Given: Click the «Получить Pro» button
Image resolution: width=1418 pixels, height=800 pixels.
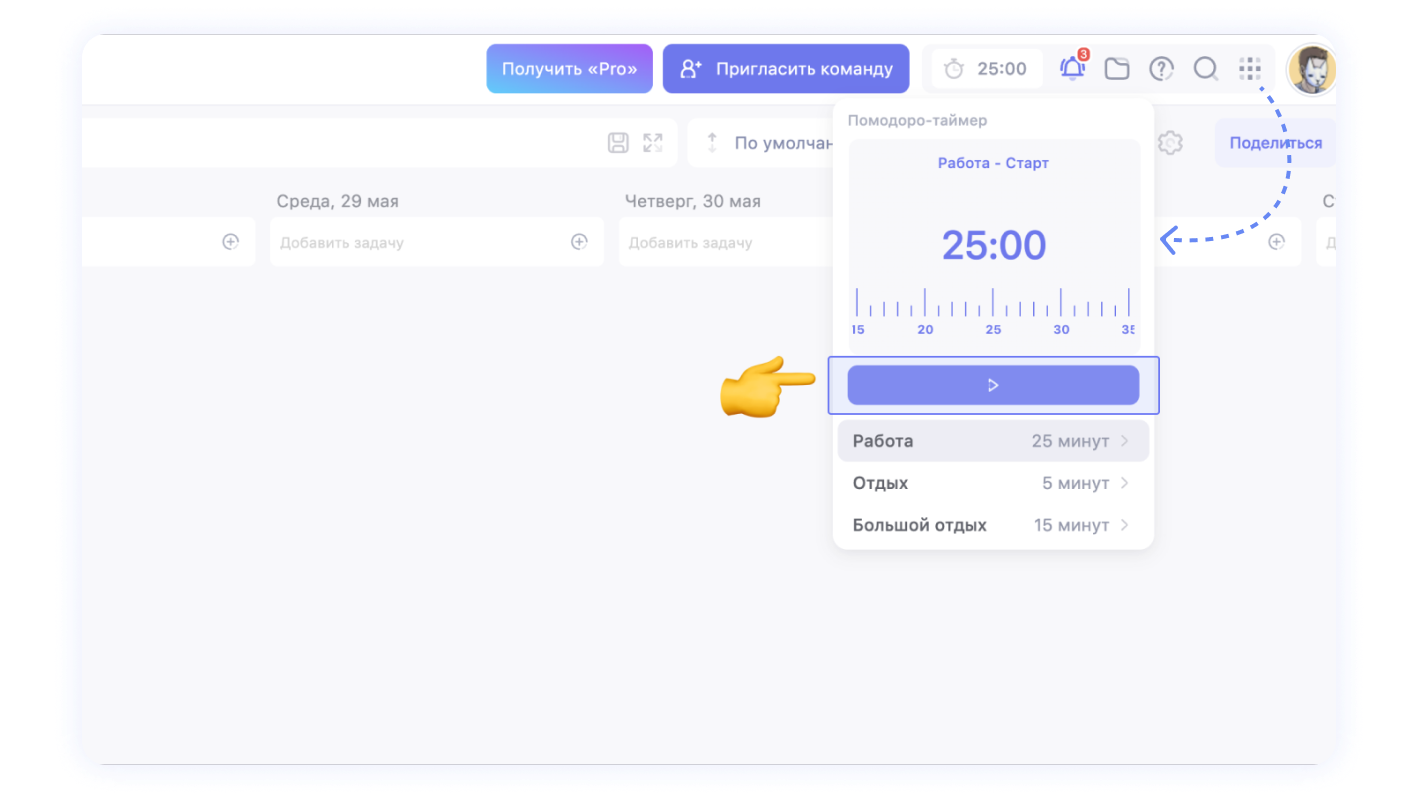Looking at the screenshot, I should (x=569, y=69).
